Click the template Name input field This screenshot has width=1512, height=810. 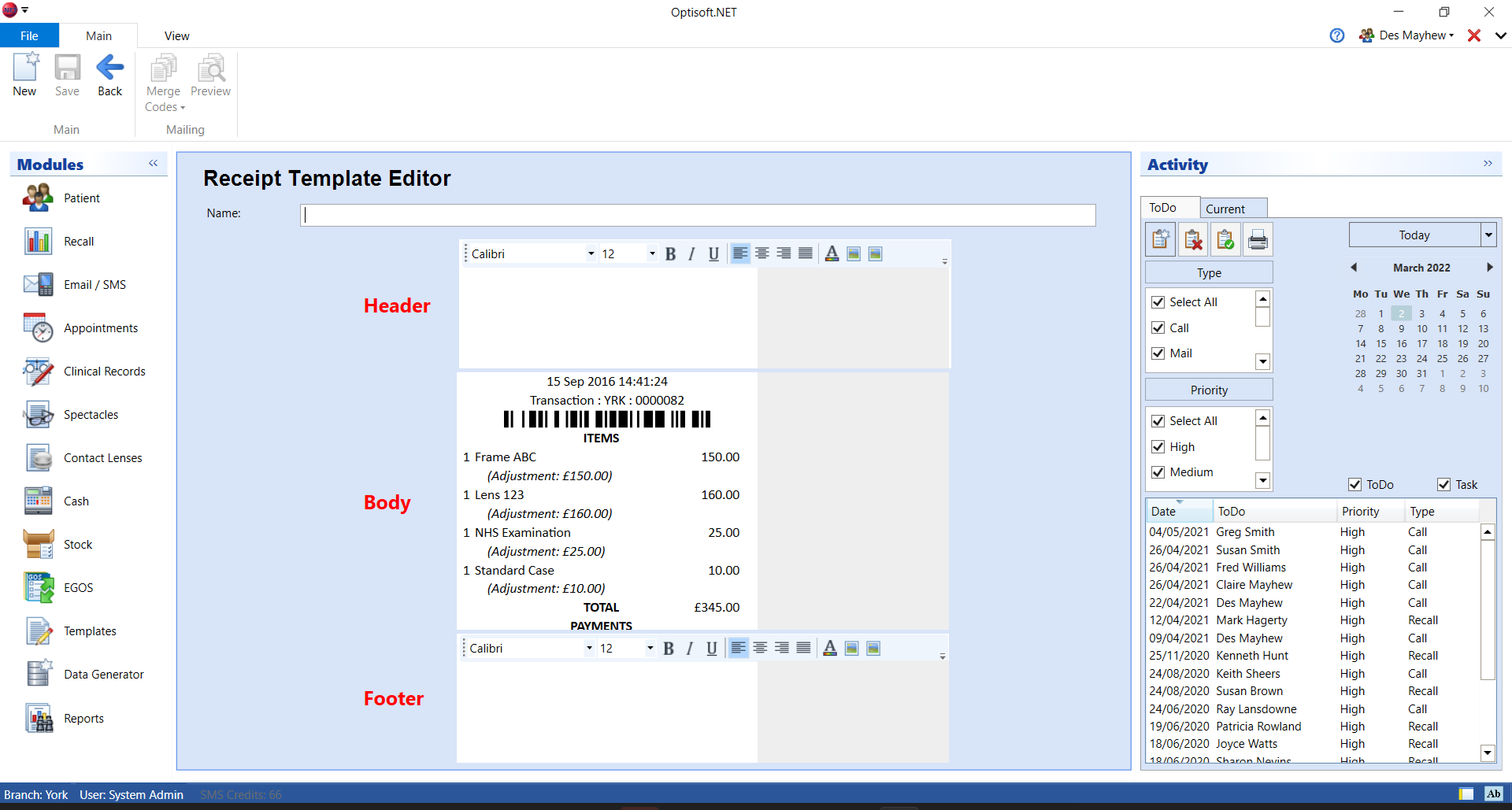click(x=698, y=216)
